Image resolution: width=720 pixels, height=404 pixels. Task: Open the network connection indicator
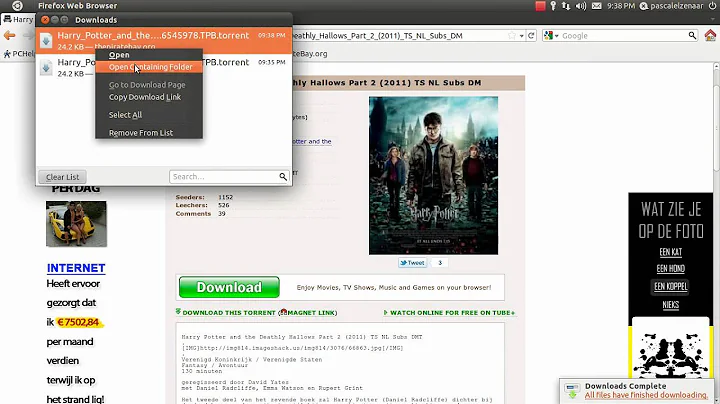(x=566, y=6)
